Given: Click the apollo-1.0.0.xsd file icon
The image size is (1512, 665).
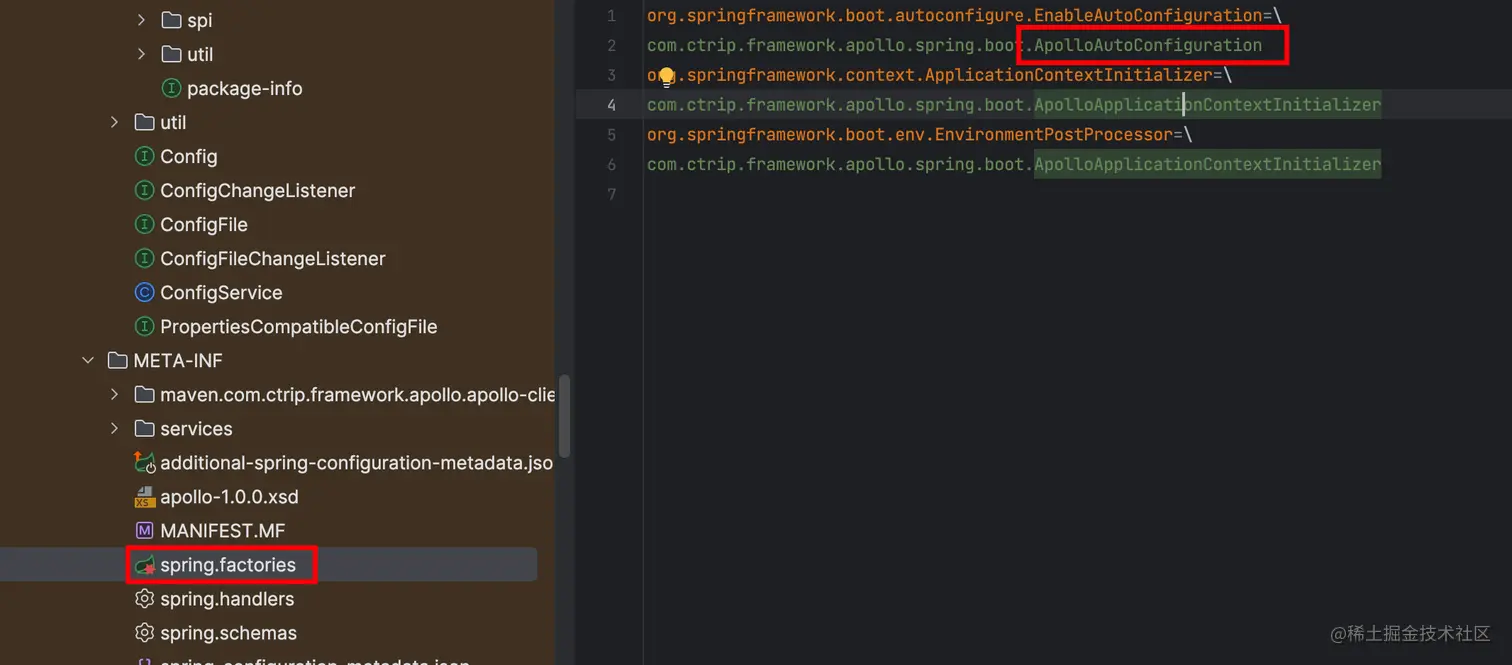Looking at the screenshot, I should tap(144, 497).
